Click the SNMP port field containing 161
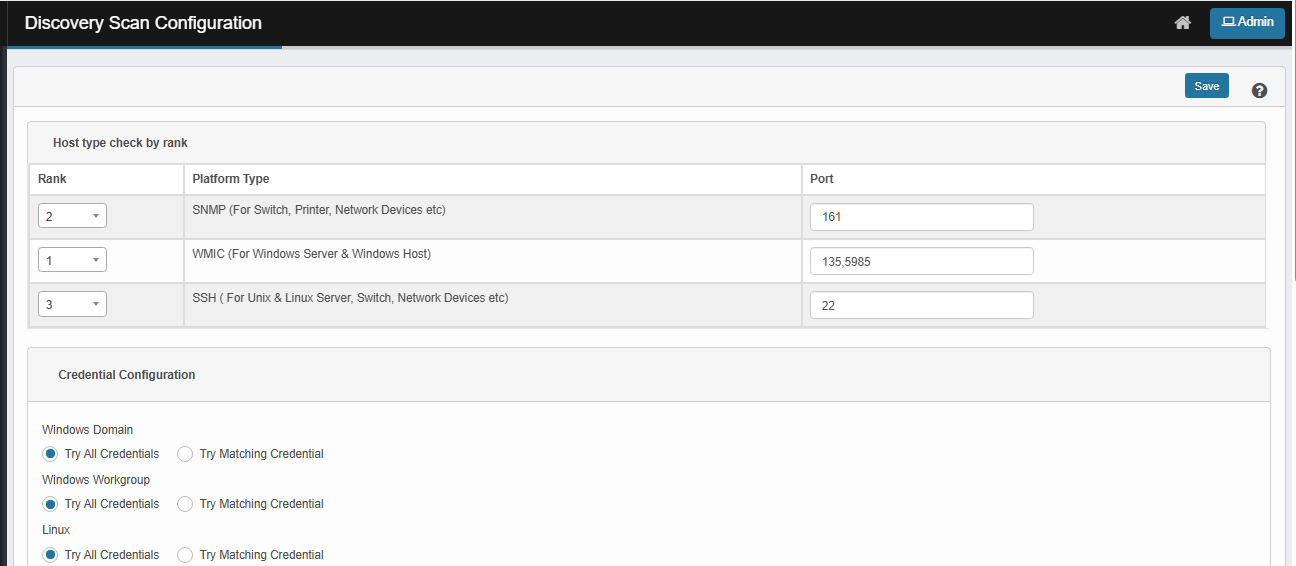This screenshot has height=566, width=1296. 921,217
